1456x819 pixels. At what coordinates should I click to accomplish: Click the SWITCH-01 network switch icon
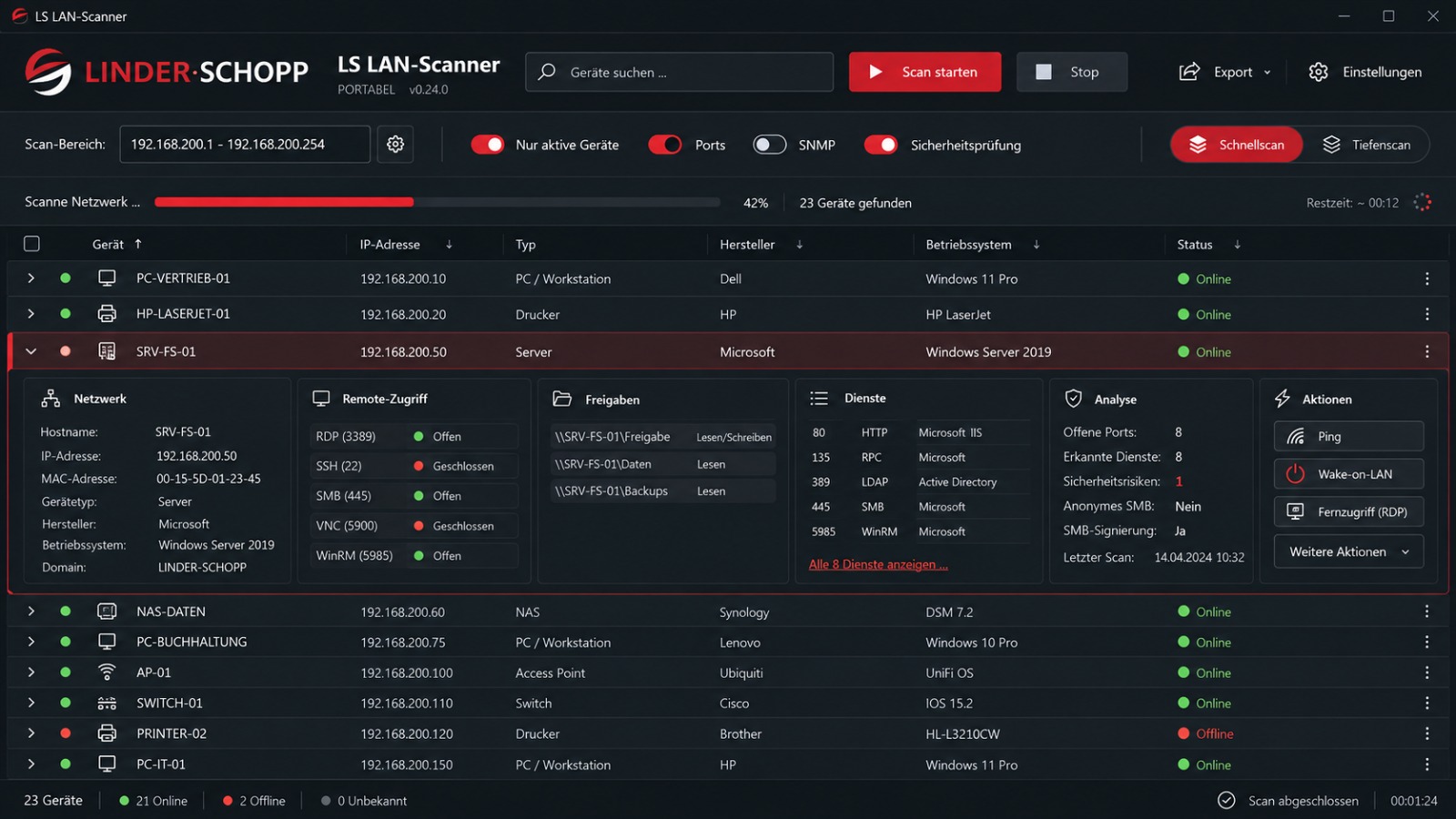click(106, 703)
